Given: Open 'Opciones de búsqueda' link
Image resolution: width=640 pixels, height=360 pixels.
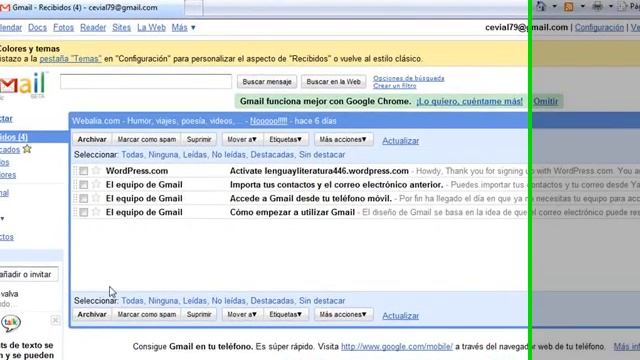Looking at the screenshot, I should [409, 78].
